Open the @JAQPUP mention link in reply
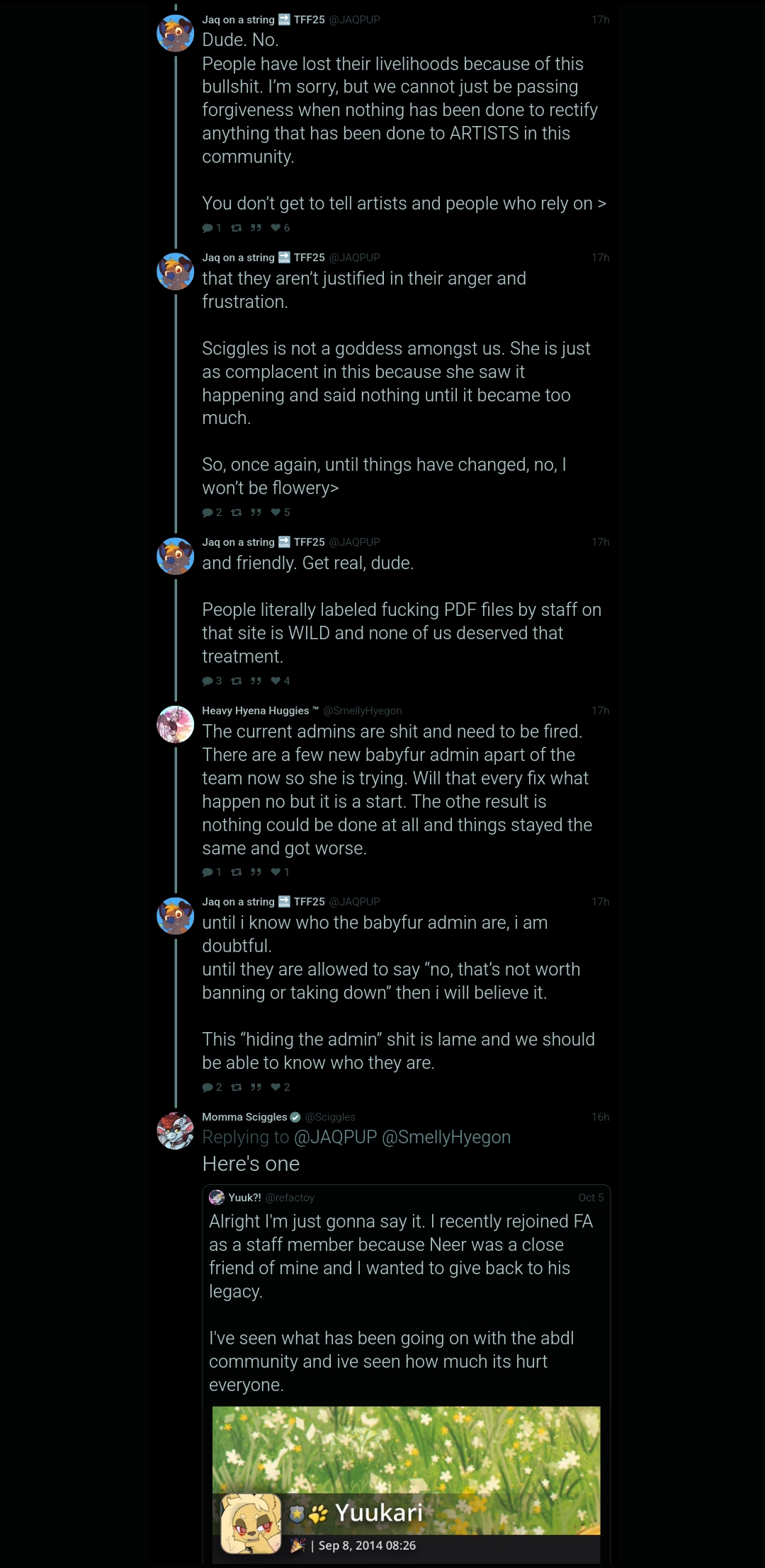The image size is (765, 1568). click(x=335, y=1137)
